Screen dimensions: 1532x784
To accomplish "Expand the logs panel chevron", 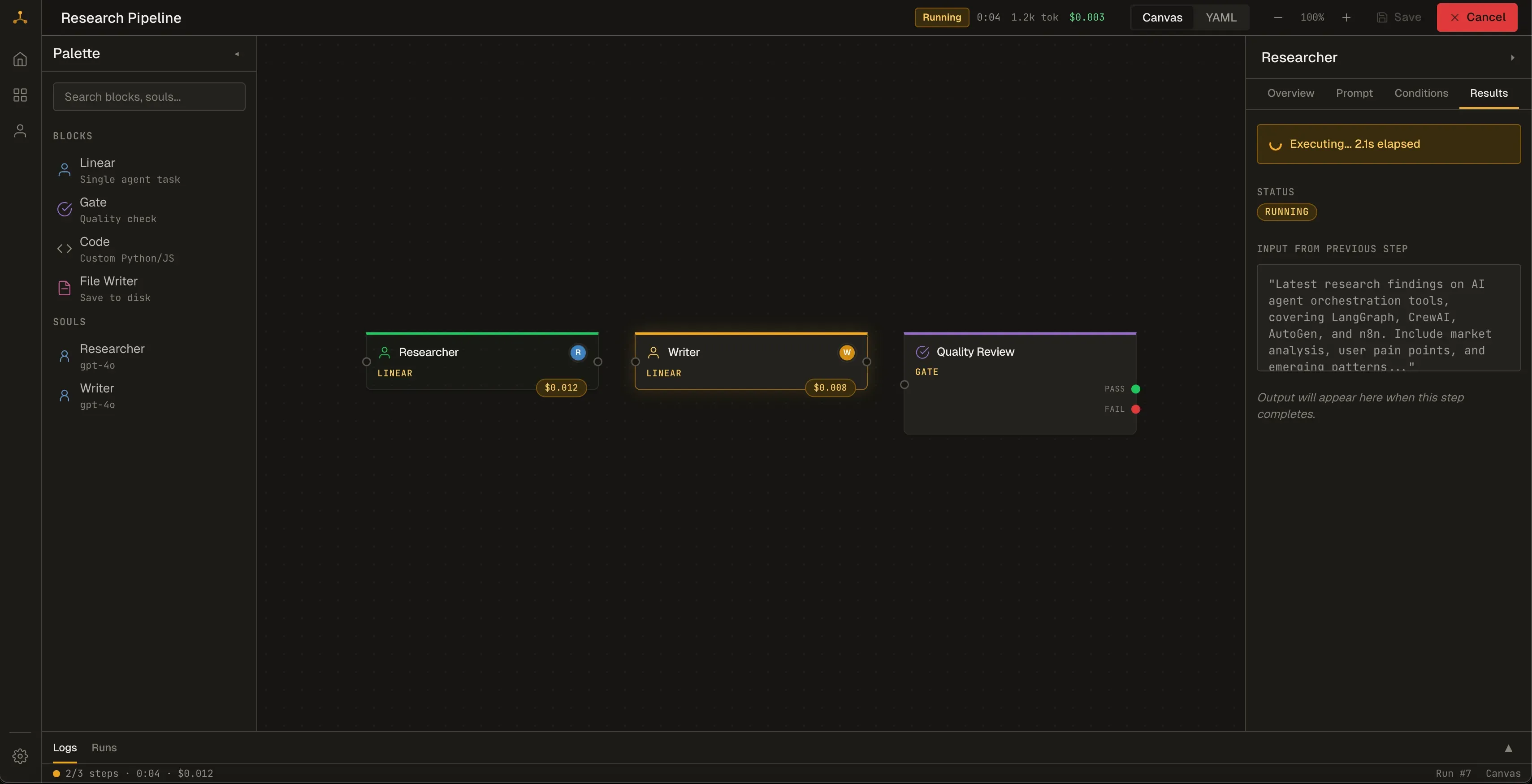I will click(1509, 750).
